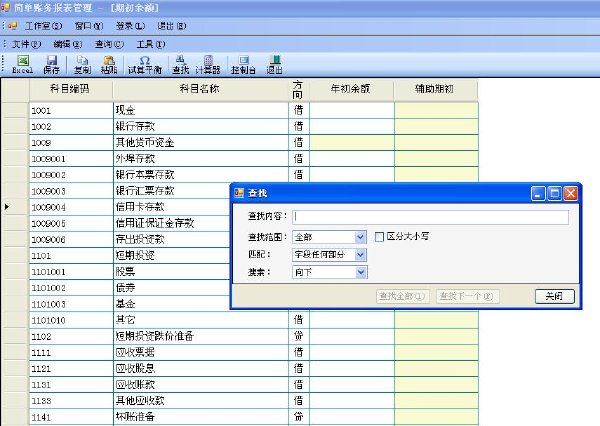This screenshot has height=426, width=600.
Task: Select the cell 其他应收款
Action: (x=201, y=400)
